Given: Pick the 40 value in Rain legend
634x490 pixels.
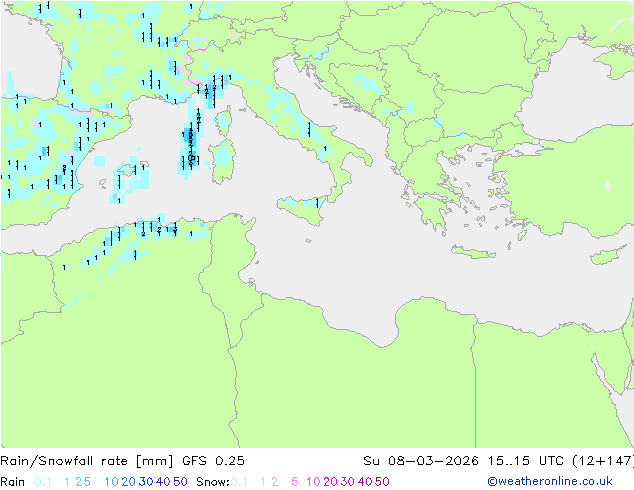Looking at the screenshot, I should pyautogui.click(x=163, y=482).
